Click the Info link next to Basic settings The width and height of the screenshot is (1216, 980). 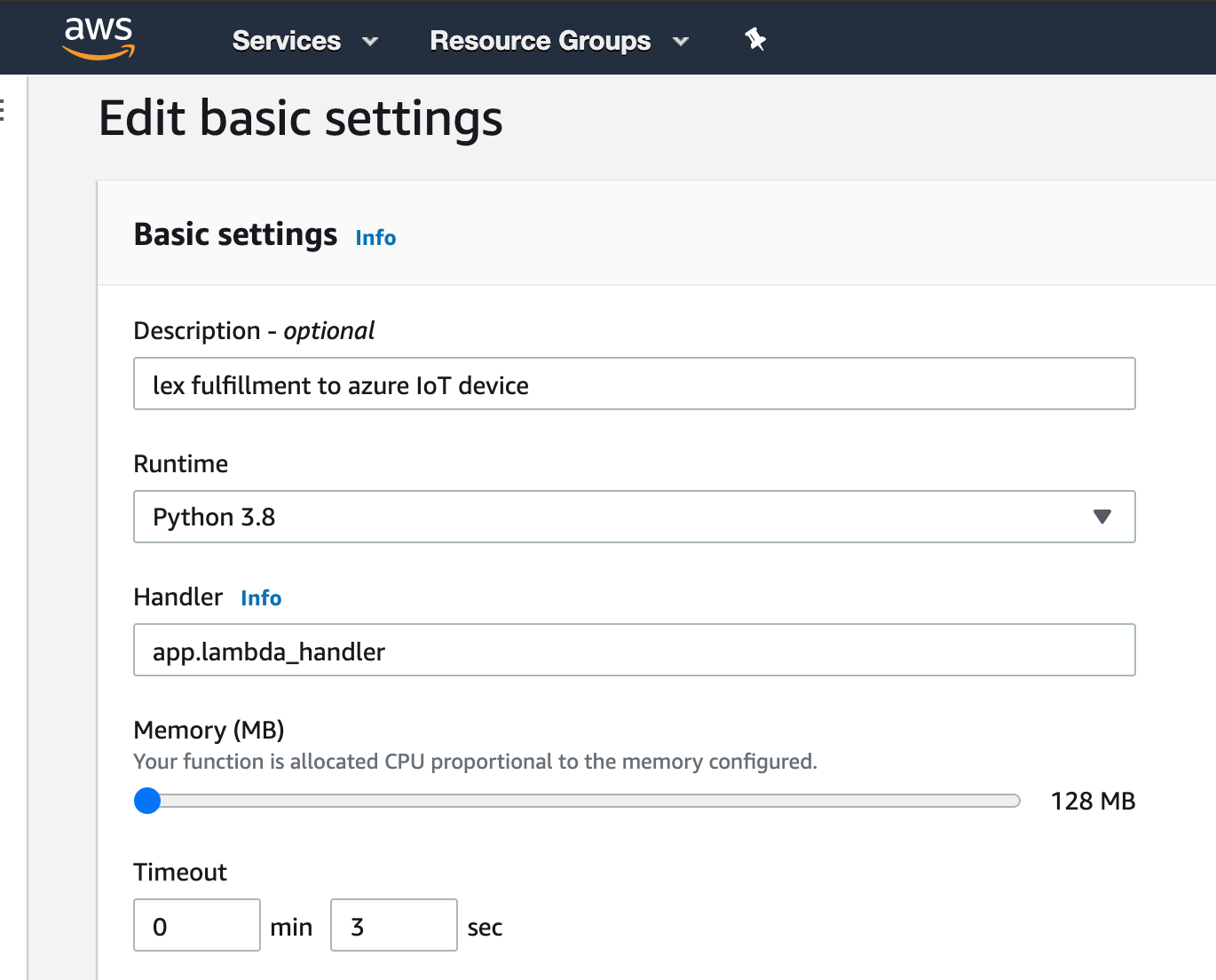375,237
